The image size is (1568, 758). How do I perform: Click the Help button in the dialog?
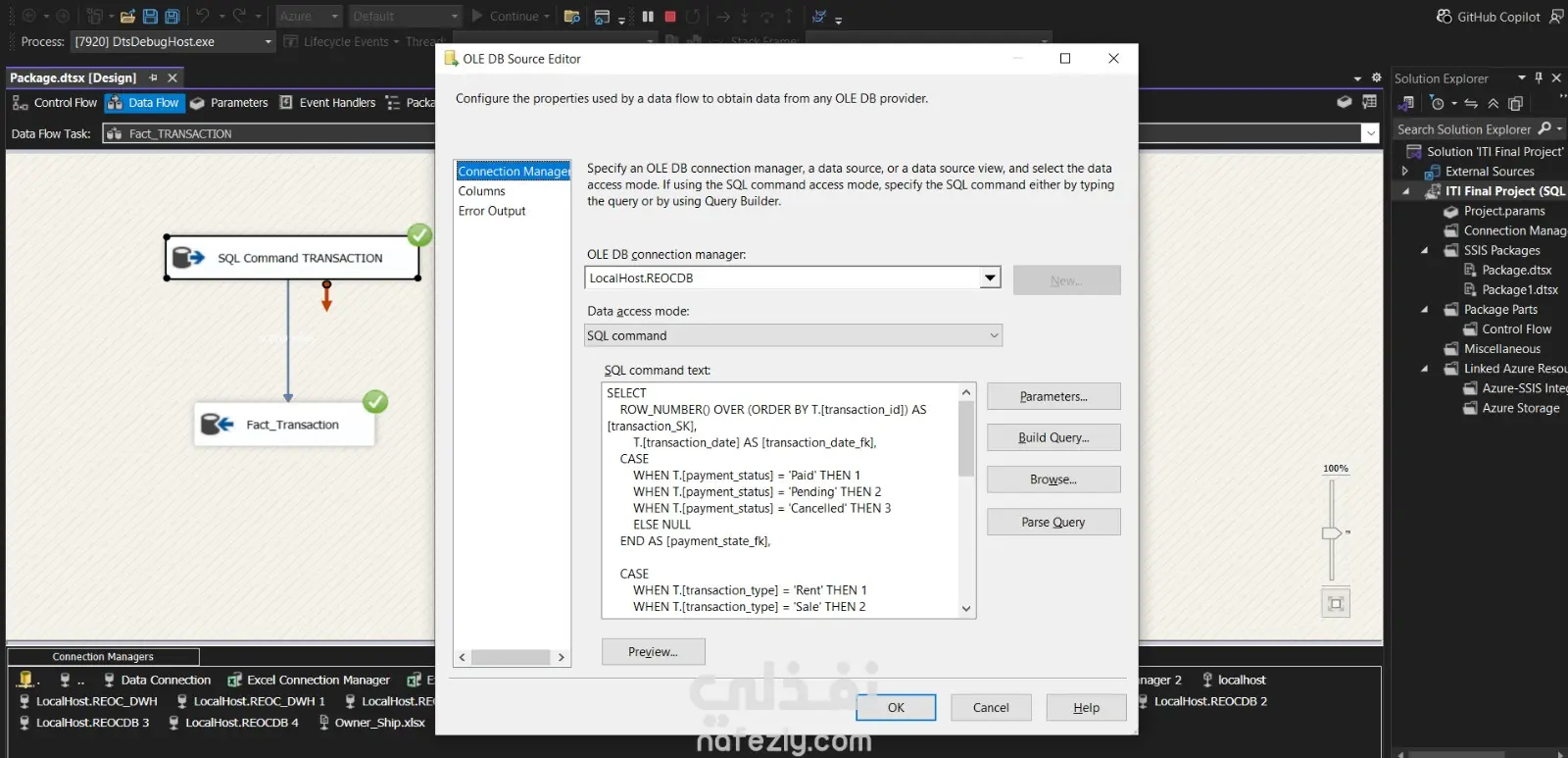[x=1086, y=707]
